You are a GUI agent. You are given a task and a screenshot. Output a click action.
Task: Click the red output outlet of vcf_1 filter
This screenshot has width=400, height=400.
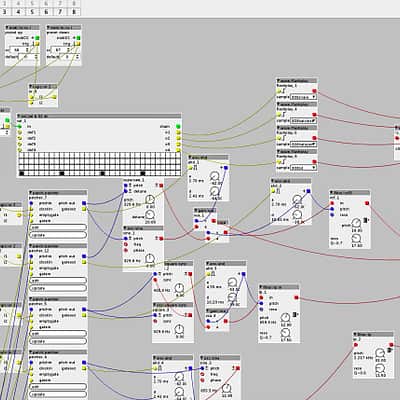point(367,203)
